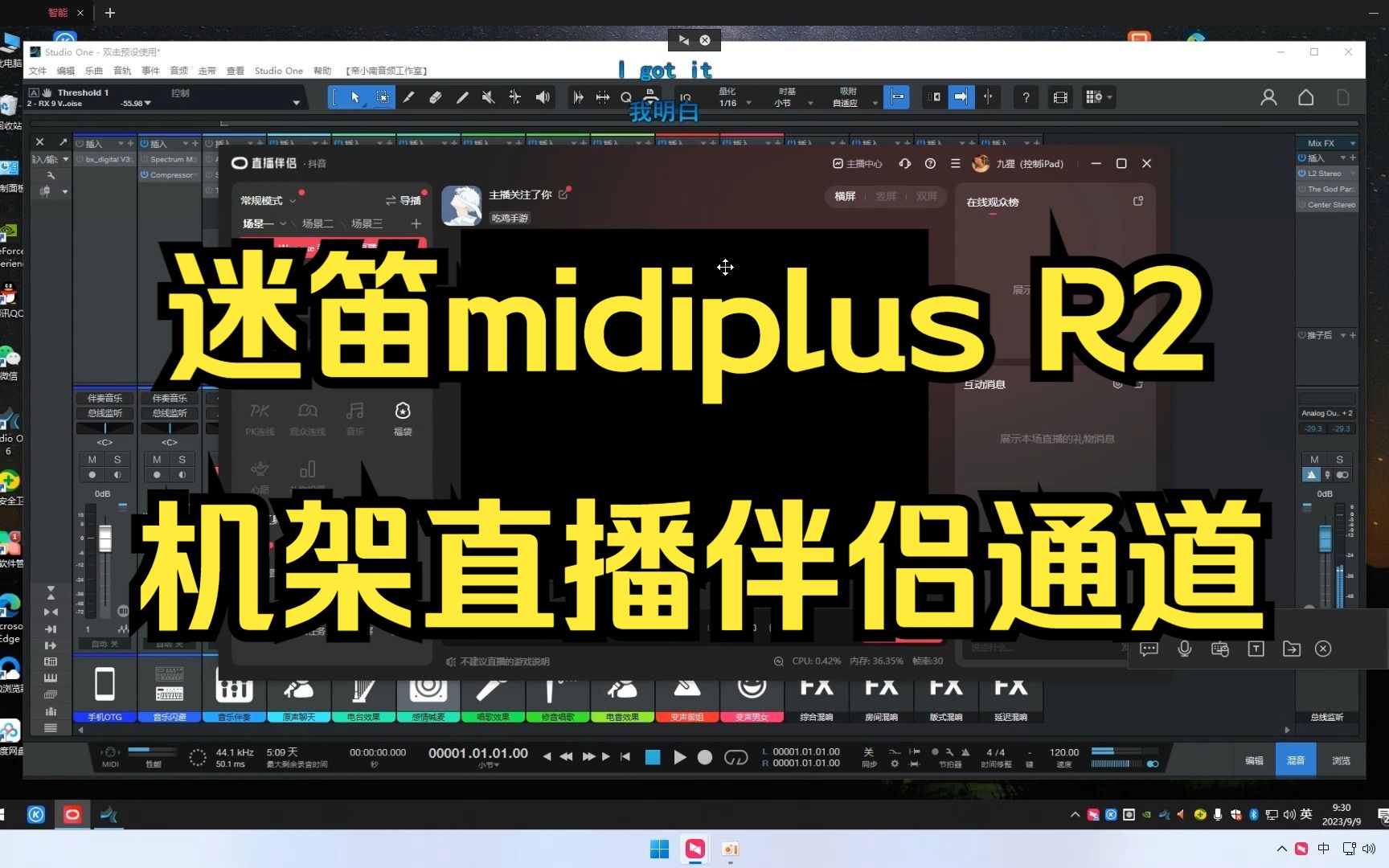Open the video player film icon
Screen dimensions: 1389x868
point(1060,97)
